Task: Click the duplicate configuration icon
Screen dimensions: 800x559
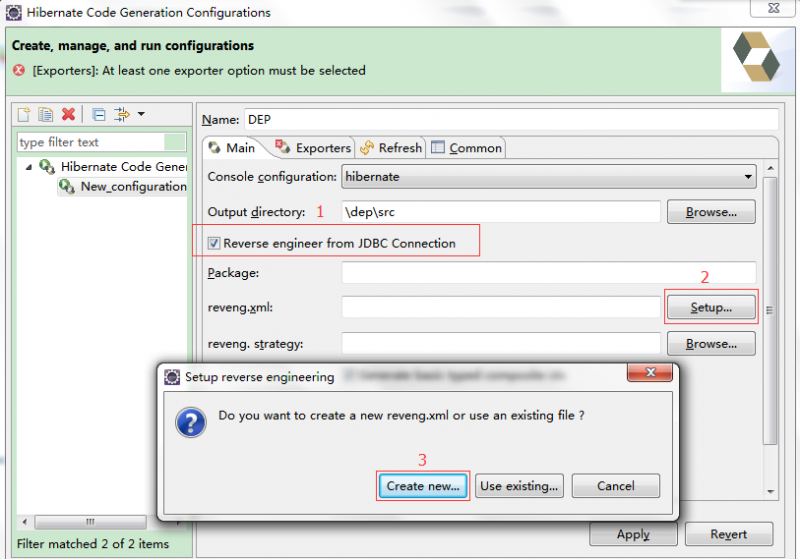Action: click(x=45, y=115)
